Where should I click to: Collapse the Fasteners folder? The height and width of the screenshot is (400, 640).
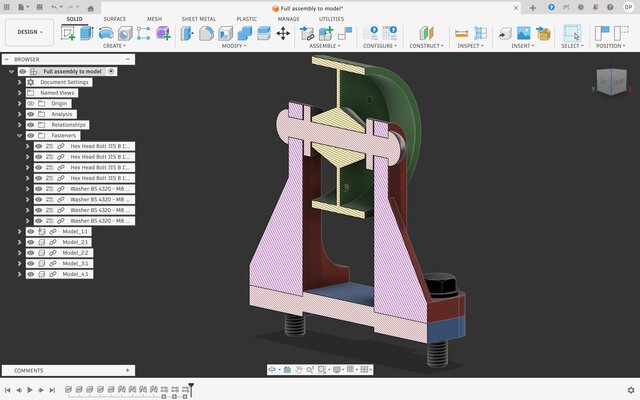(x=19, y=135)
